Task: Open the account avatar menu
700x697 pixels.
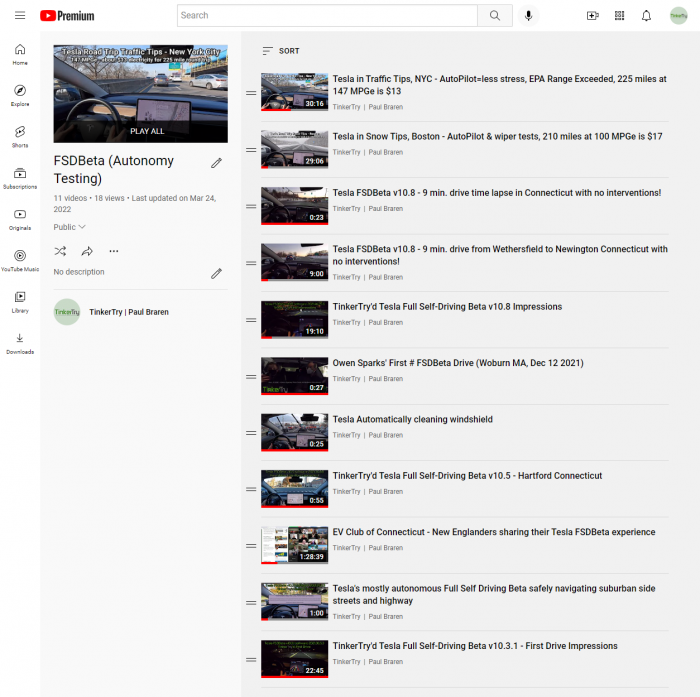Action: point(678,16)
